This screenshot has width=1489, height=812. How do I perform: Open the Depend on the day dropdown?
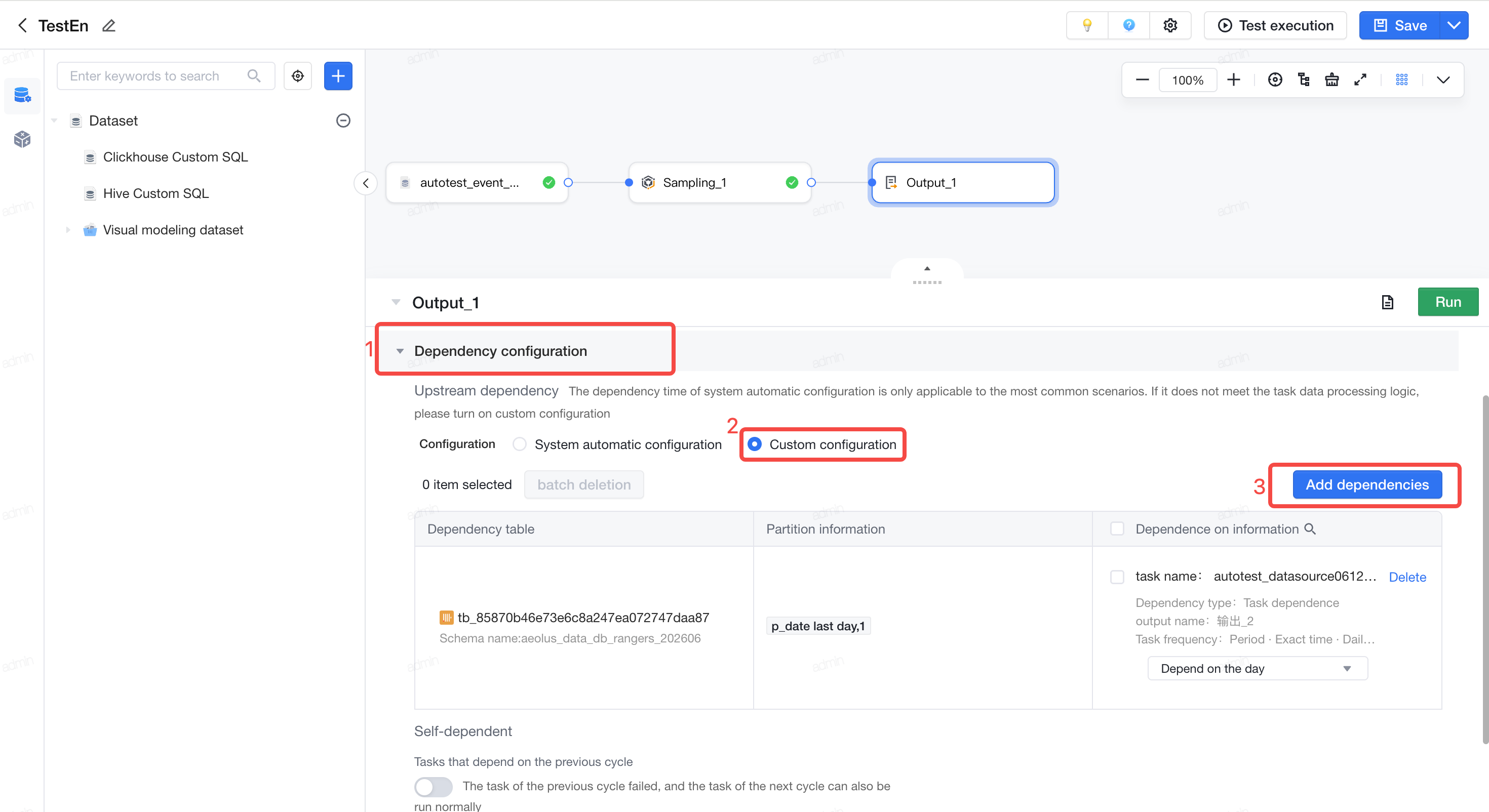(1257, 668)
